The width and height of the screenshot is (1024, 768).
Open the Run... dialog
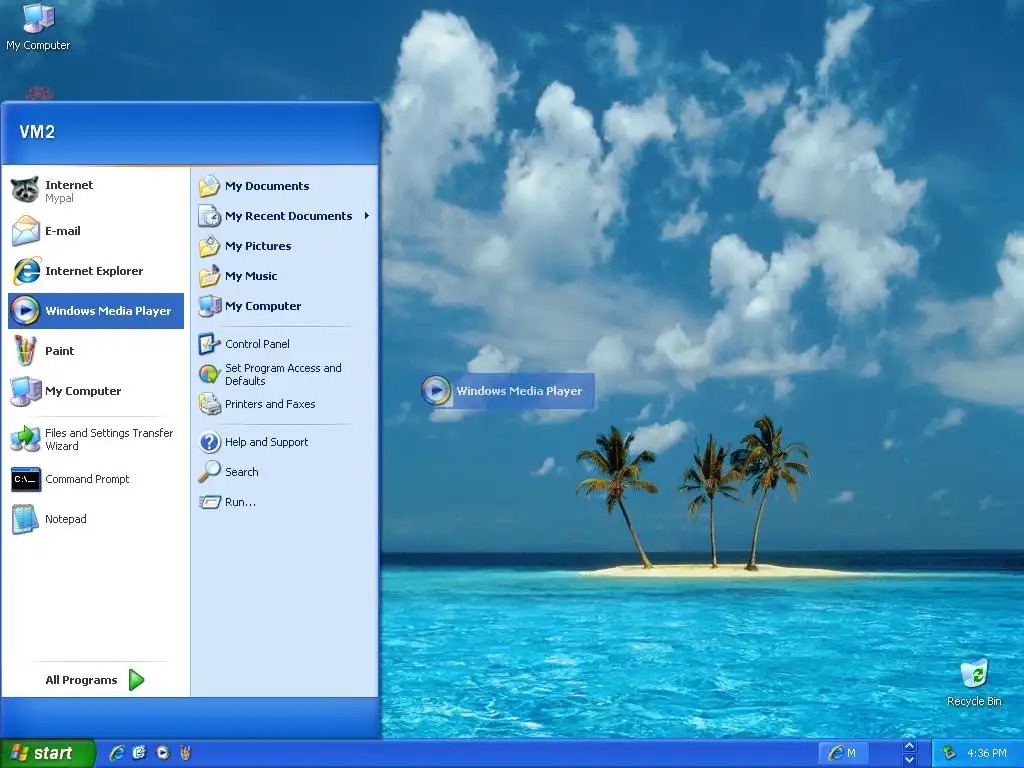tap(284, 502)
